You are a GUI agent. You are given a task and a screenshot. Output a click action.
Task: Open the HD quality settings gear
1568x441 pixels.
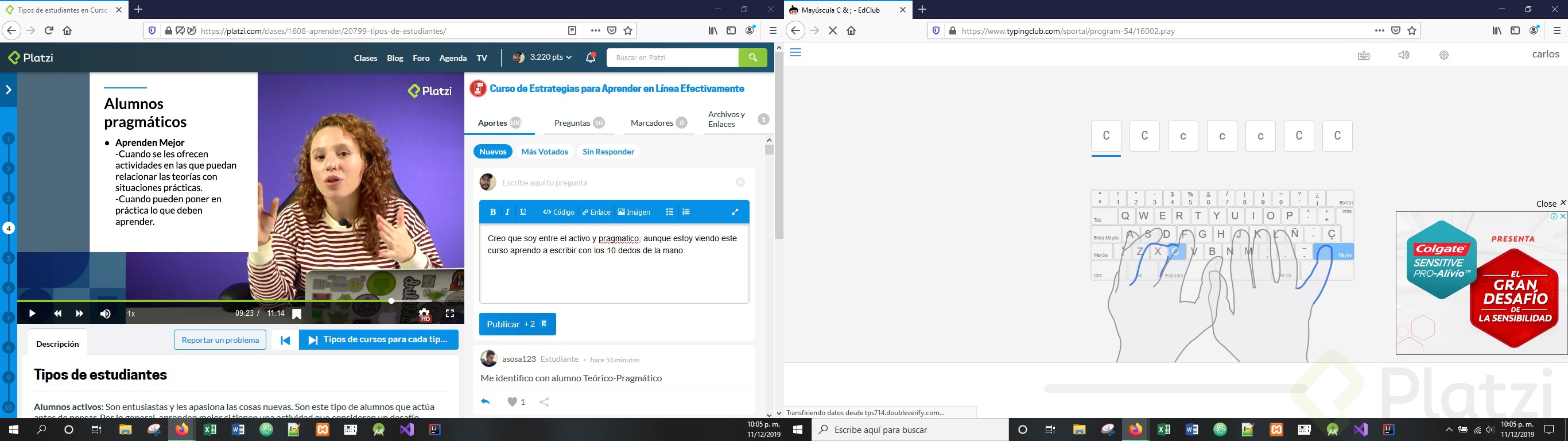tap(424, 314)
